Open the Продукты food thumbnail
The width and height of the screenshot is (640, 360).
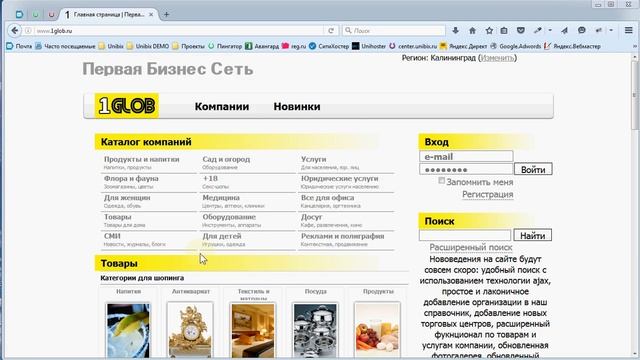coord(378,330)
